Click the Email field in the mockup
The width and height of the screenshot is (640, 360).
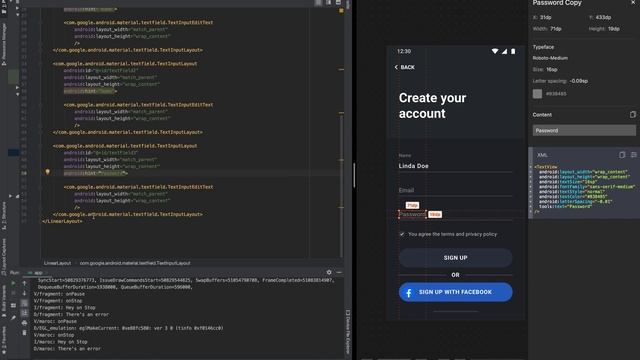(456, 190)
